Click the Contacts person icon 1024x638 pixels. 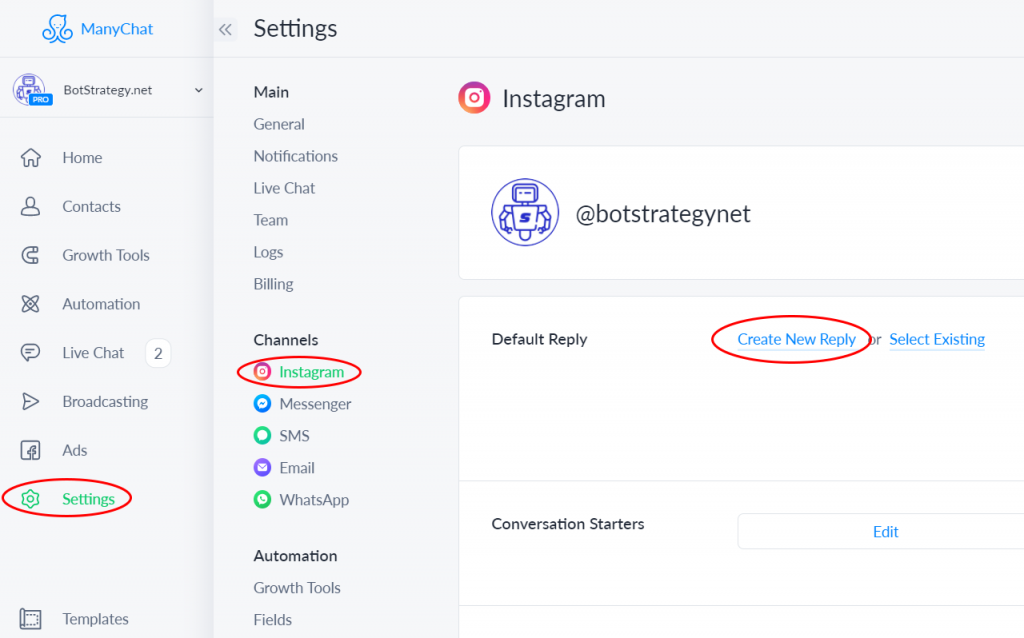pos(31,207)
